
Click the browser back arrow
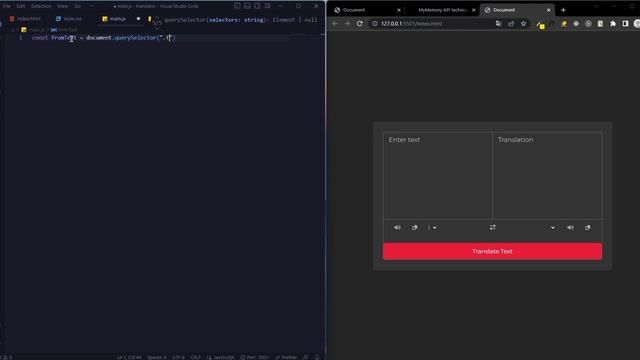[x=335, y=24]
